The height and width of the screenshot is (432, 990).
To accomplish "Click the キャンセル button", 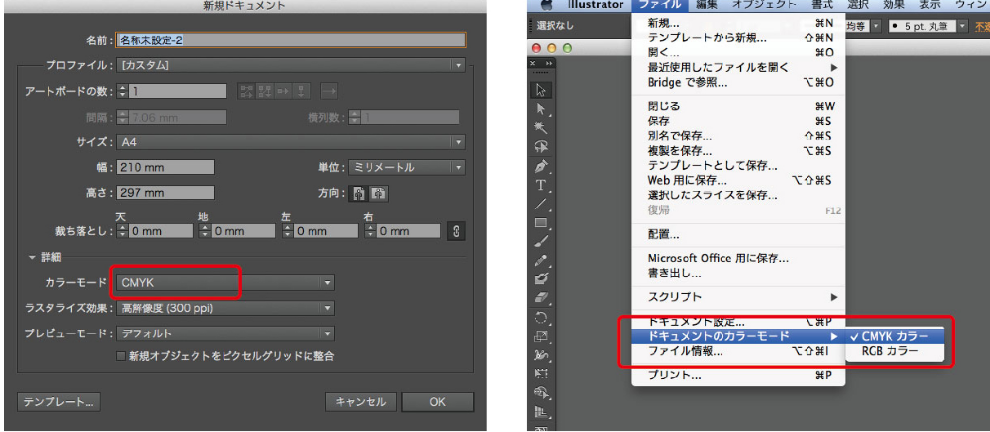I will [361, 402].
